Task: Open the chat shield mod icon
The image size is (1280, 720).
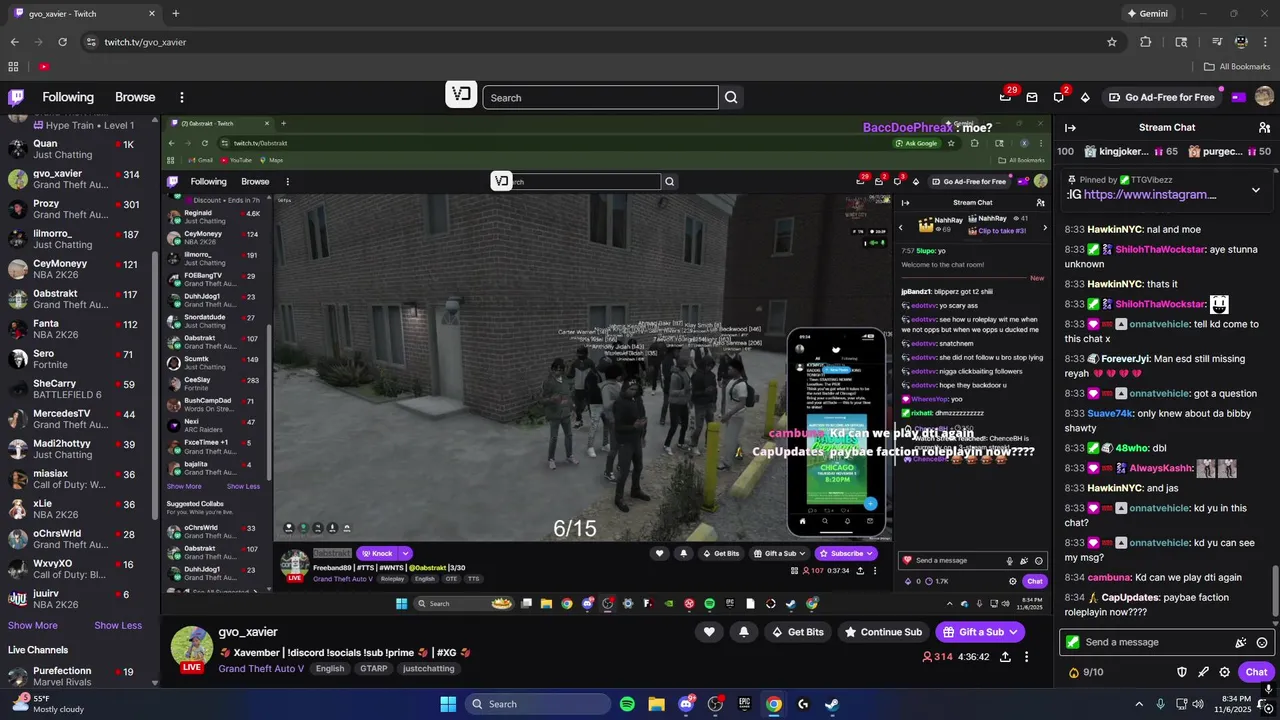Action: pyautogui.click(x=1181, y=672)
